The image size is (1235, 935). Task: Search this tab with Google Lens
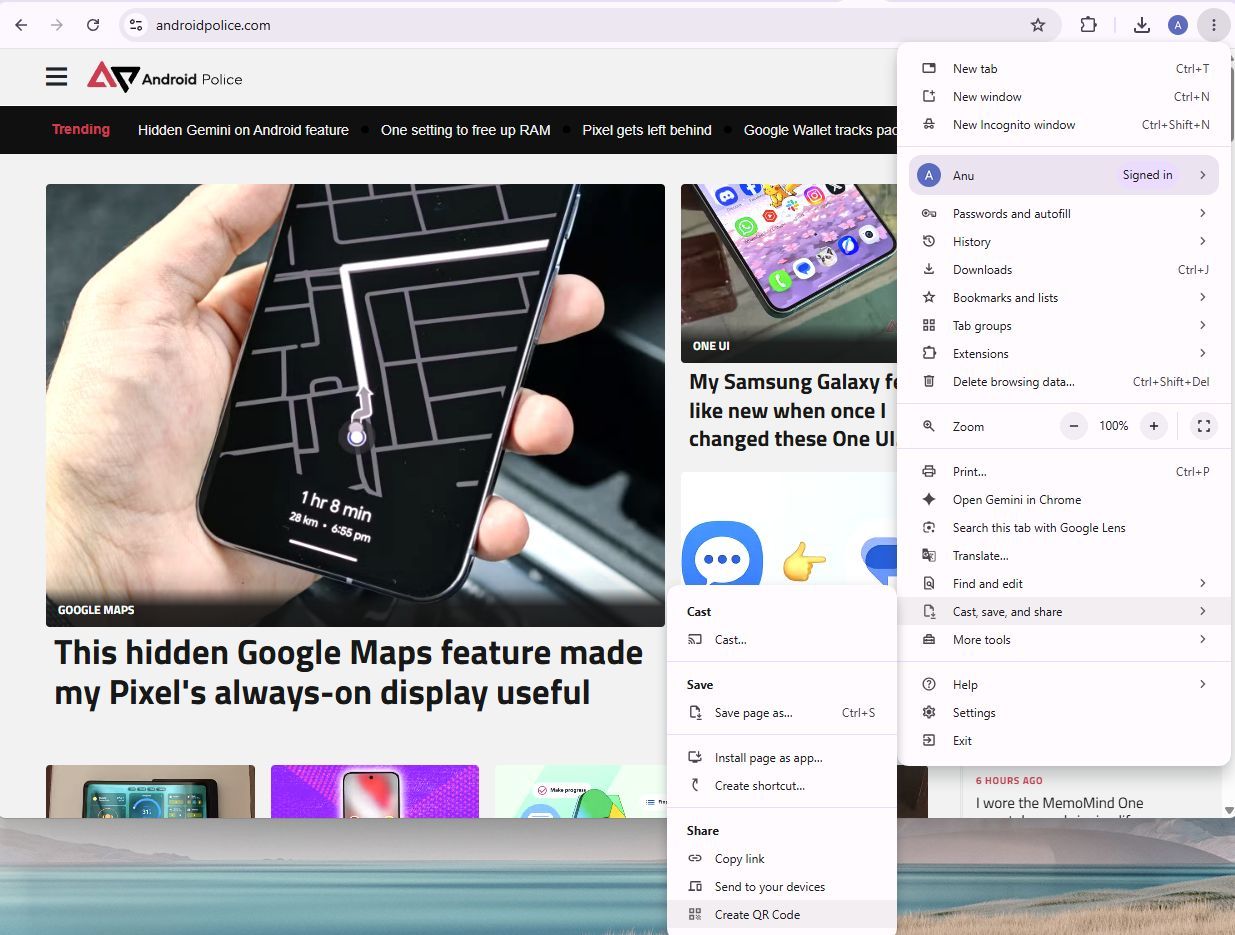point(1064,528)
